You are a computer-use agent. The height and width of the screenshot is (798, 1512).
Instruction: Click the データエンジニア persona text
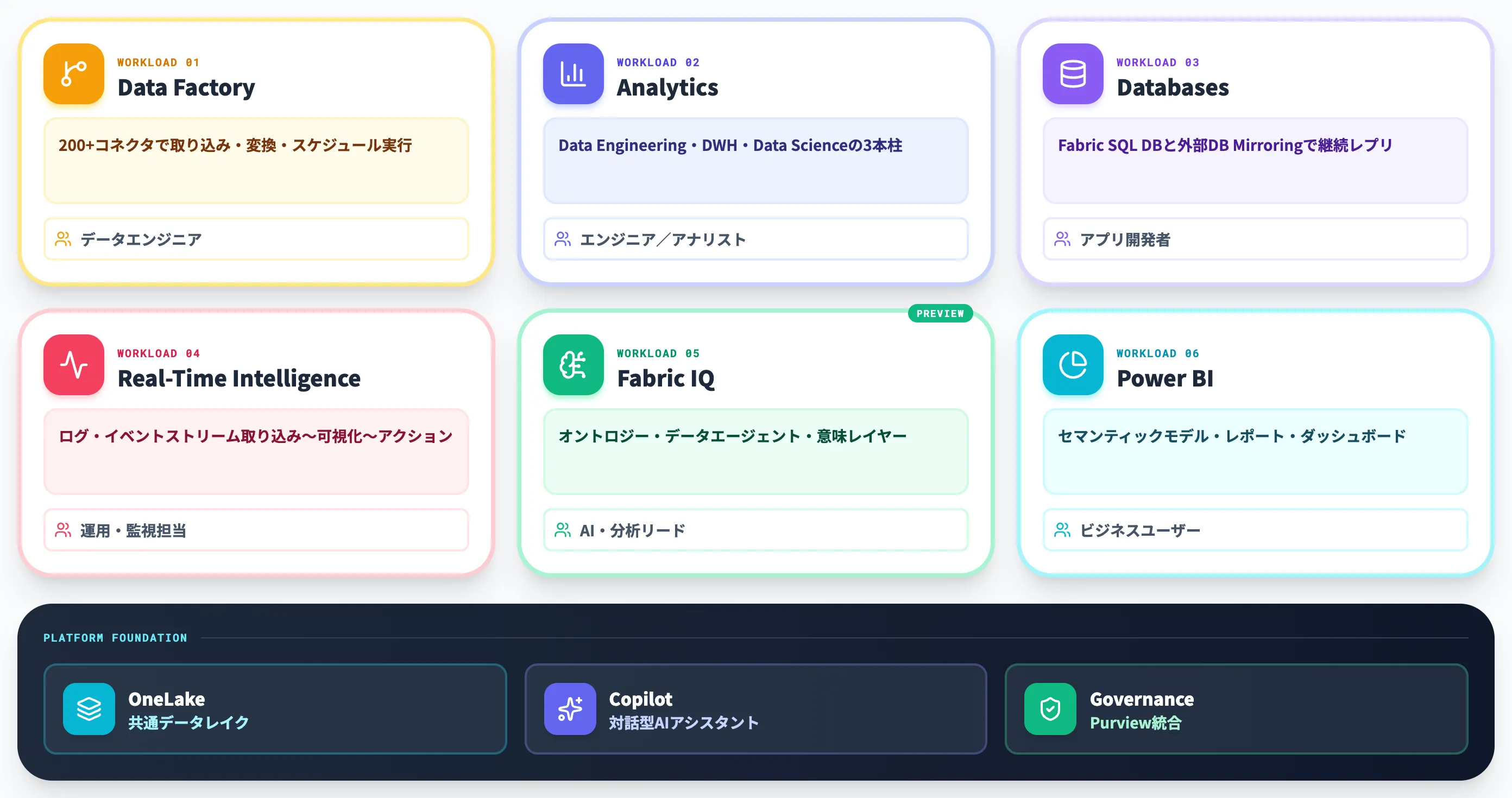pos(141,239)
